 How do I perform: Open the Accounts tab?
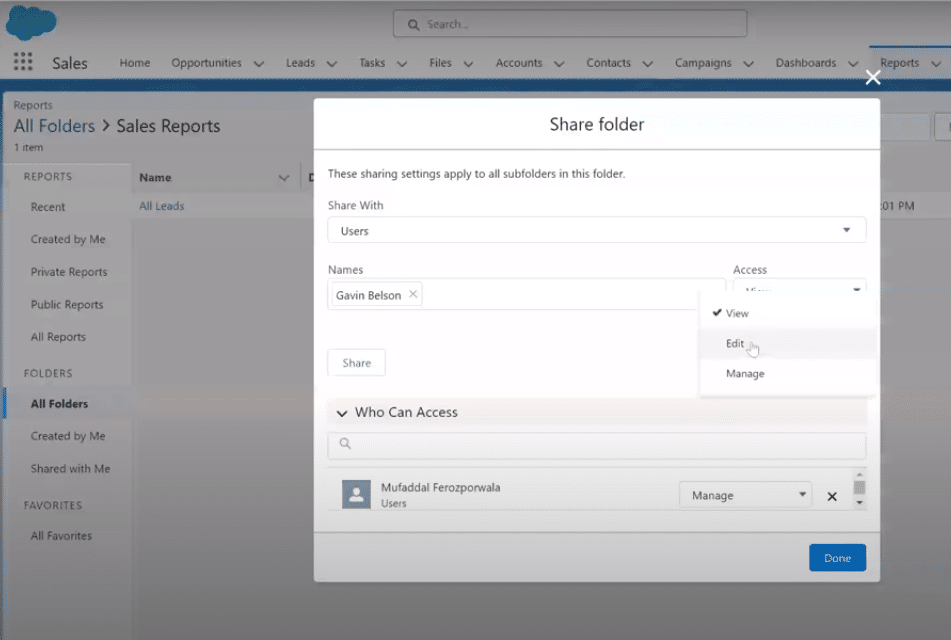pyautogui.click(x=519, y=62)
